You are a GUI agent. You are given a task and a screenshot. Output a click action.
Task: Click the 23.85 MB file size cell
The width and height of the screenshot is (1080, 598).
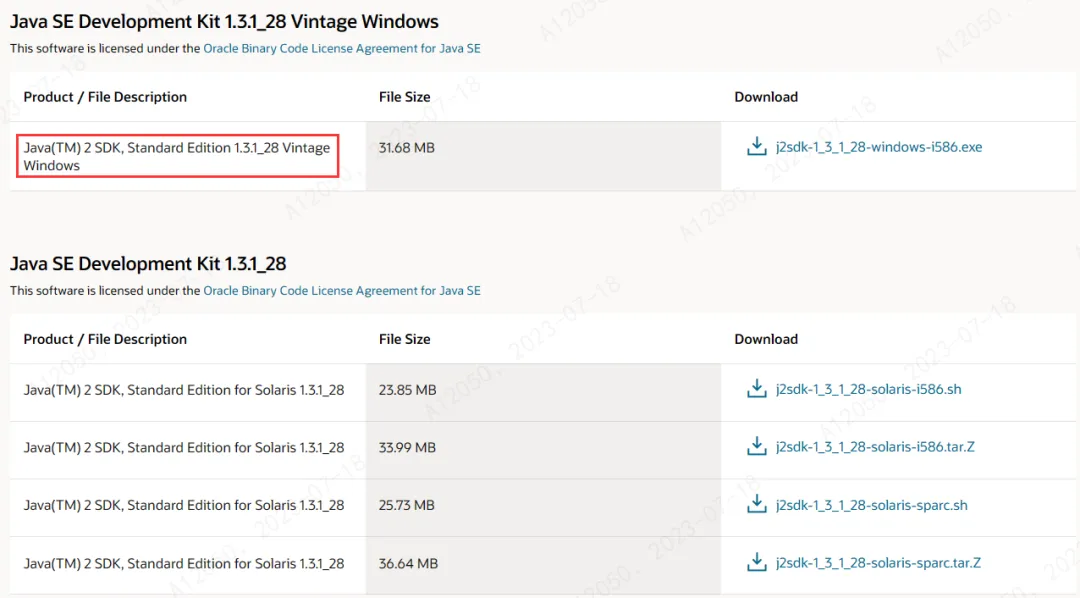407,390
